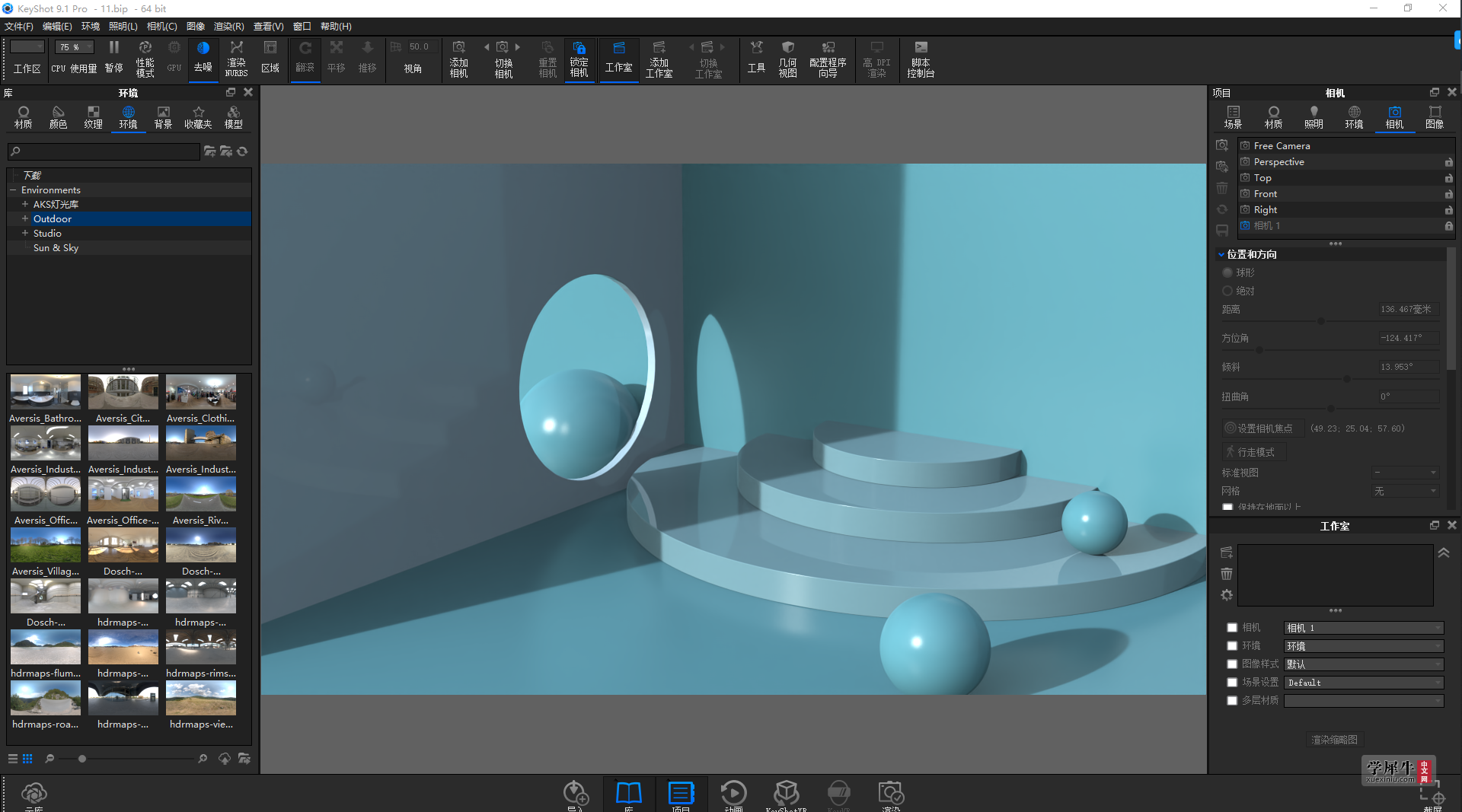The height and width of the screenshot is (812, 1462).
Task: Adjust the 距离 distance slider
Action: (x=1320, y=321)
